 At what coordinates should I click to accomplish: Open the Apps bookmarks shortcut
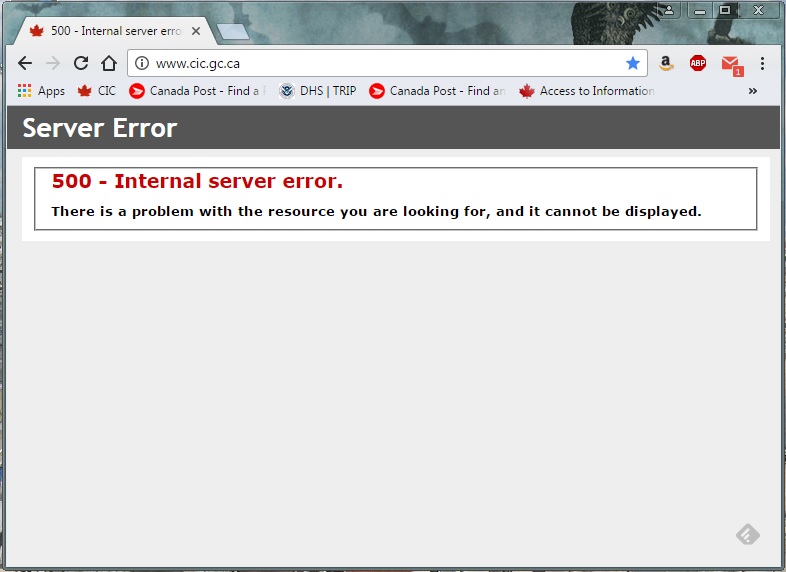(x=41, y=91)
